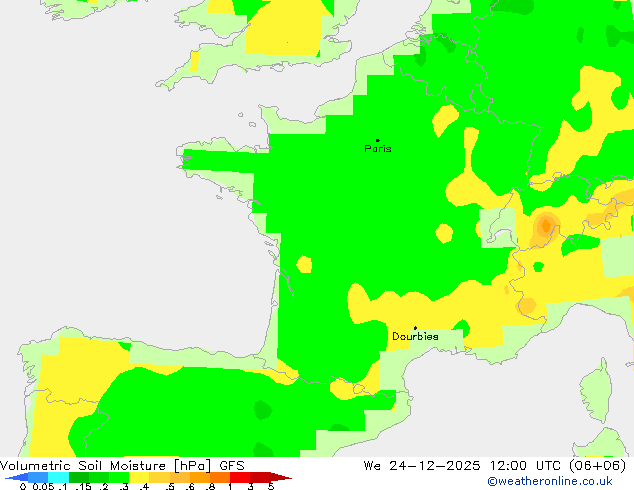634x490 pixels.
Task: Pick the dark orange .8 to 1 legend swatch
Action: [220, 477]
